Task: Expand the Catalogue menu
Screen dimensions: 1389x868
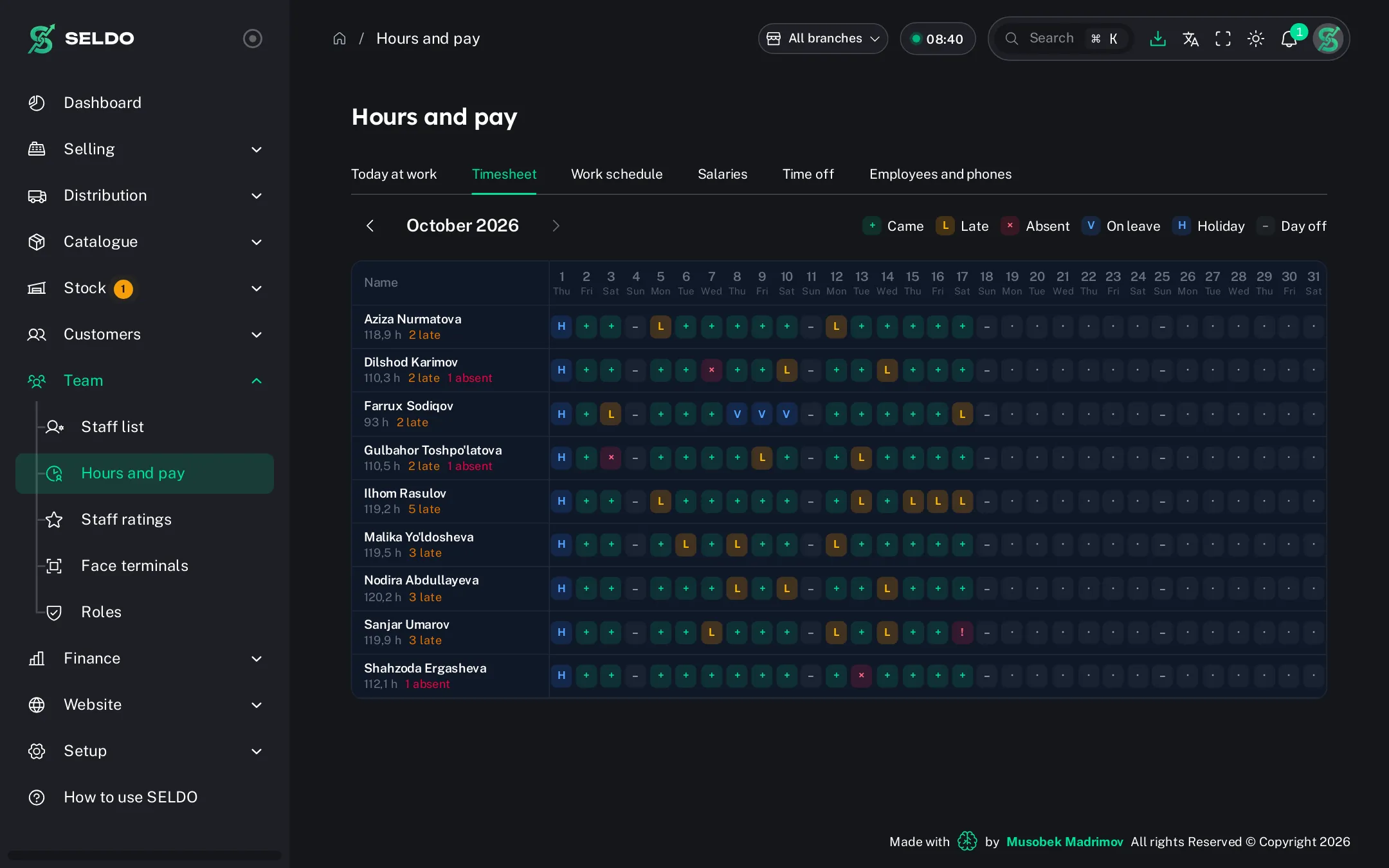Action: click(x=145, y=242)
